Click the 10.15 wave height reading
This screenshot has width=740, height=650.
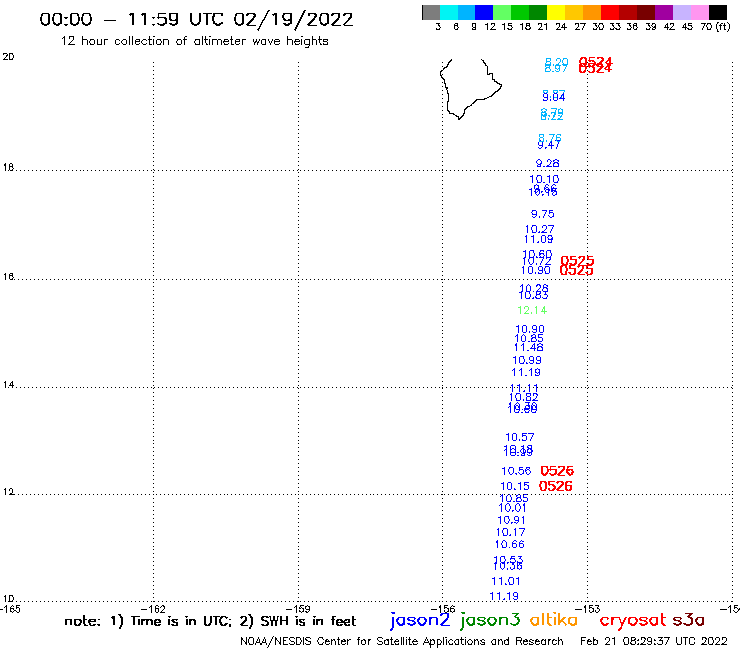(x=515, y=486)
